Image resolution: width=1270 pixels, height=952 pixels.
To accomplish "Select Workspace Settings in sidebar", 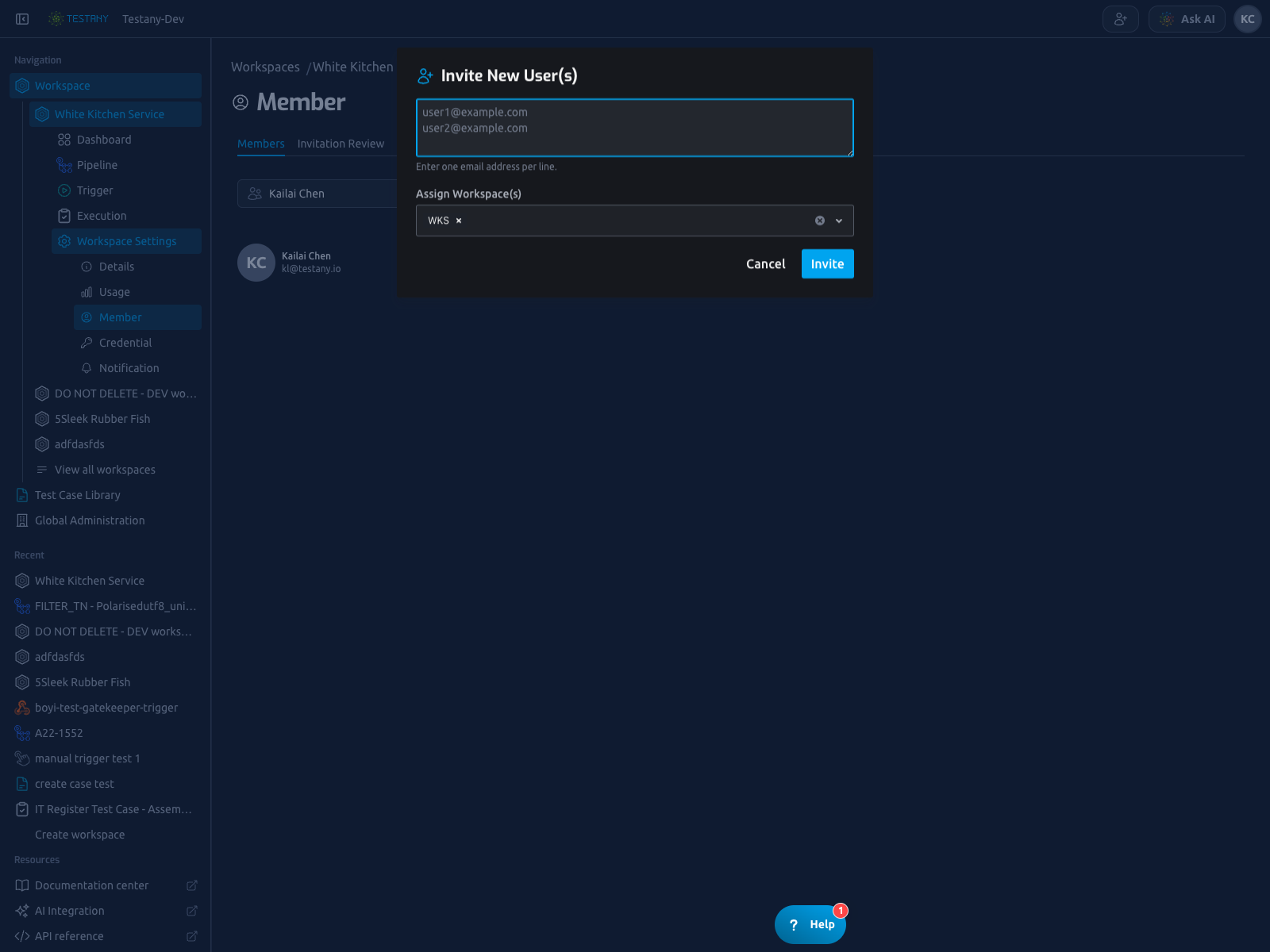I will click(126, 241).
